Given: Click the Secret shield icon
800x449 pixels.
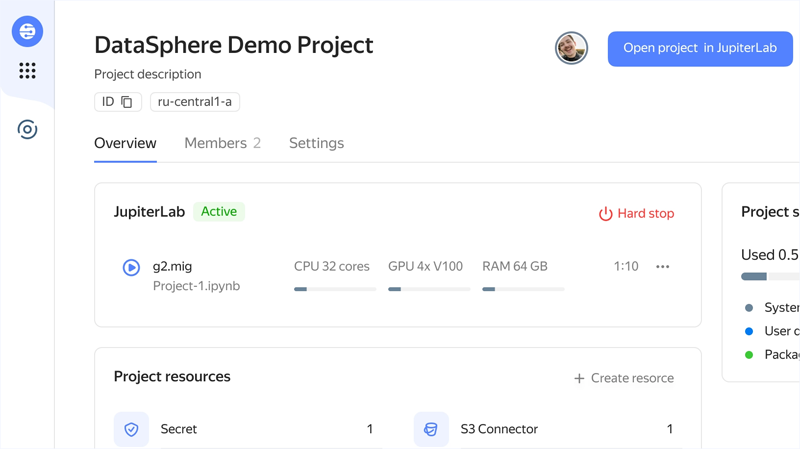Looking at the screenshot, I should click(x=131, y=429).
